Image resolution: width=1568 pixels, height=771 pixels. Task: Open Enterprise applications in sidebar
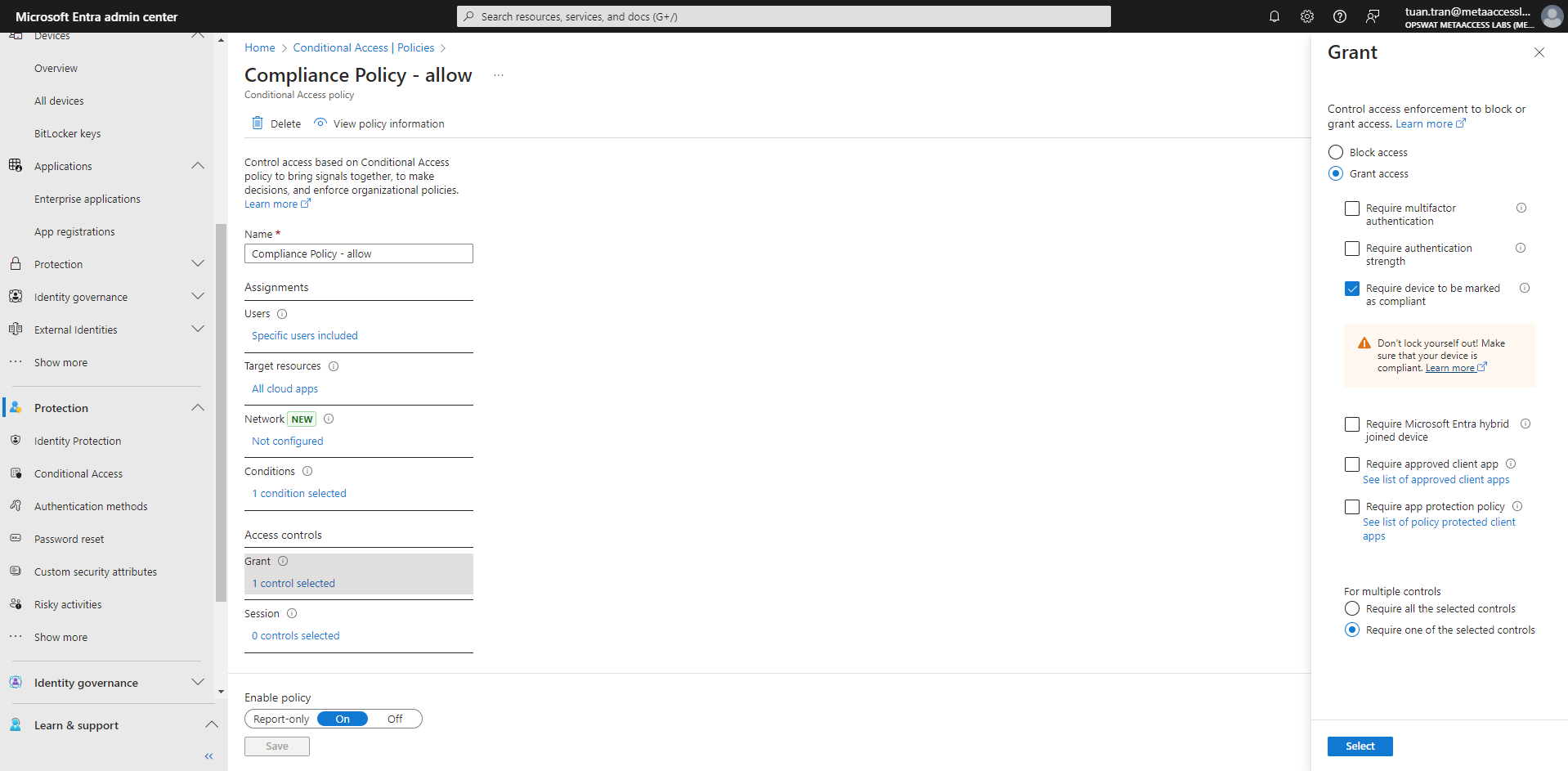[87, 199]
